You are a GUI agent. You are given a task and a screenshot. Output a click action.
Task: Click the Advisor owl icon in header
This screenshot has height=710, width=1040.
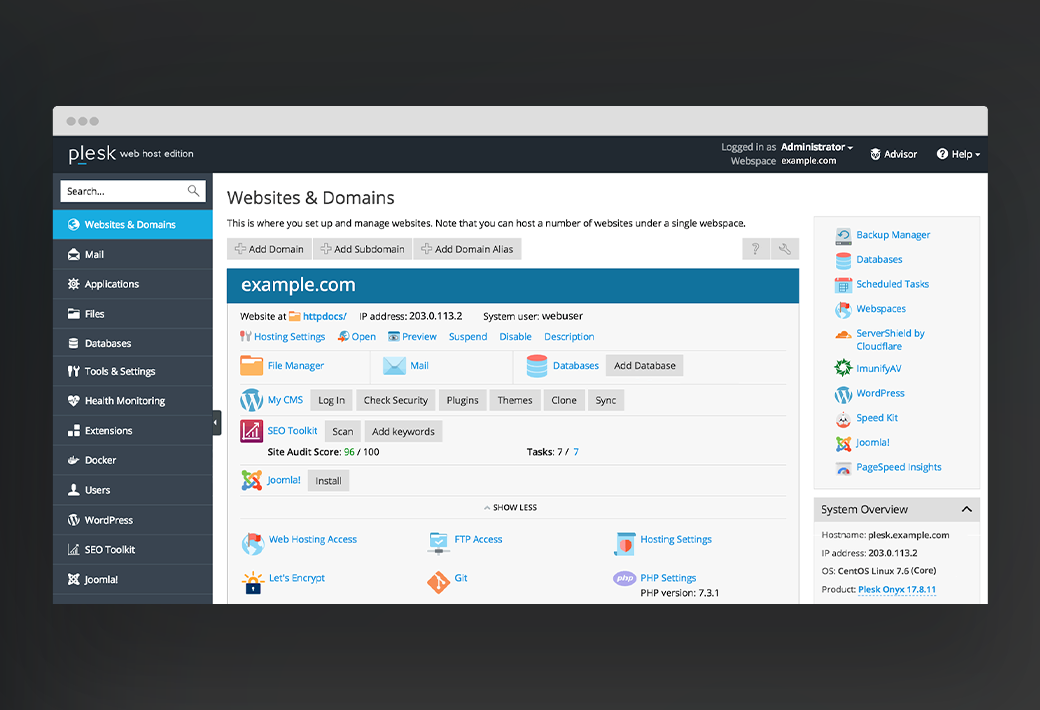tap(876, 154)
